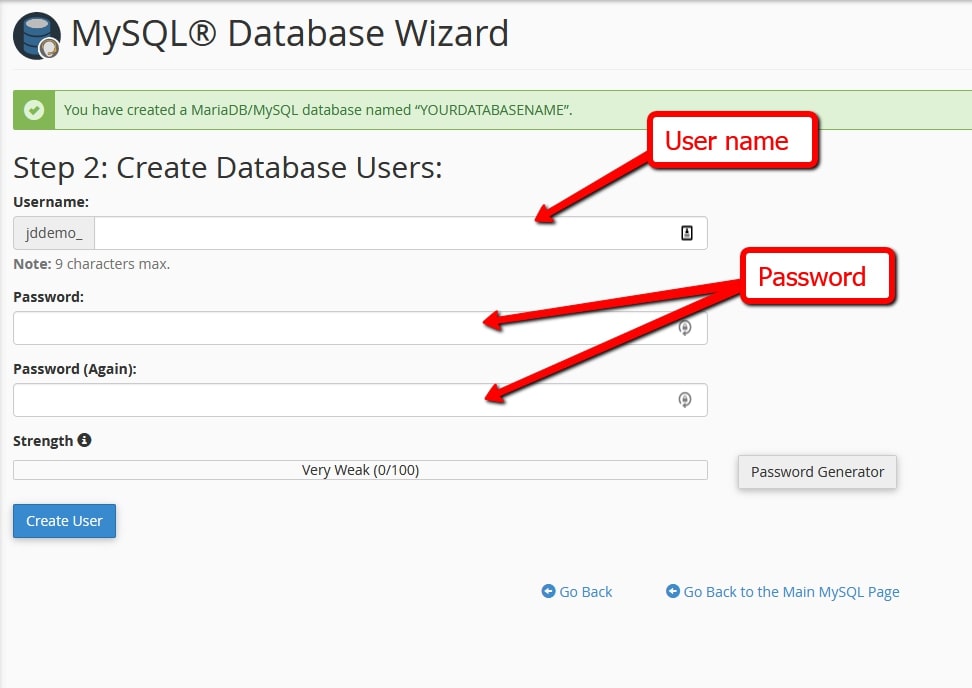Click the jddemo_ username prefix label
The height and width of the screenshot is (688, 972).
[x=52, y=232]
